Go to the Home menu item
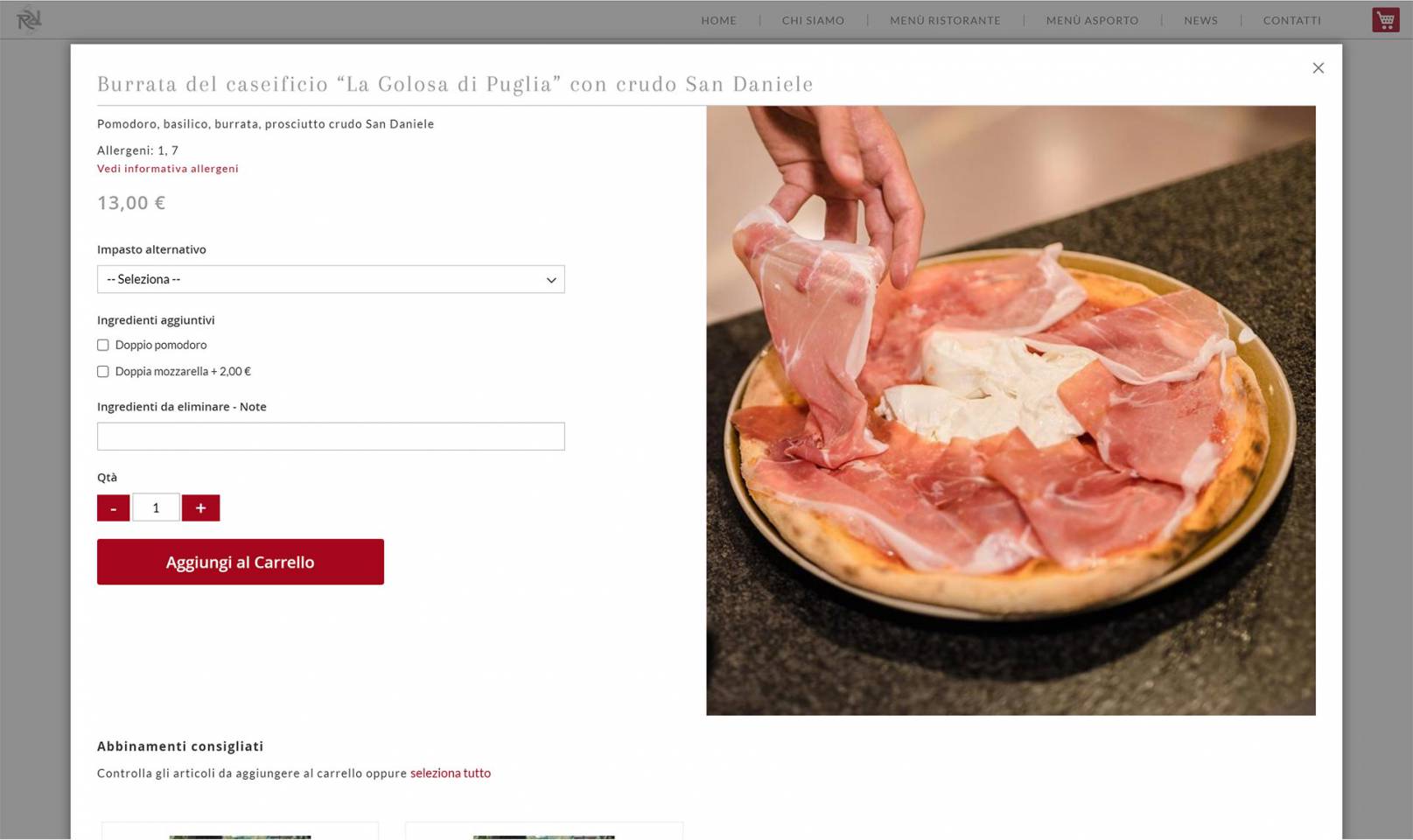Viewport: 1413px width, 840px height. click(x=718, y=20)
